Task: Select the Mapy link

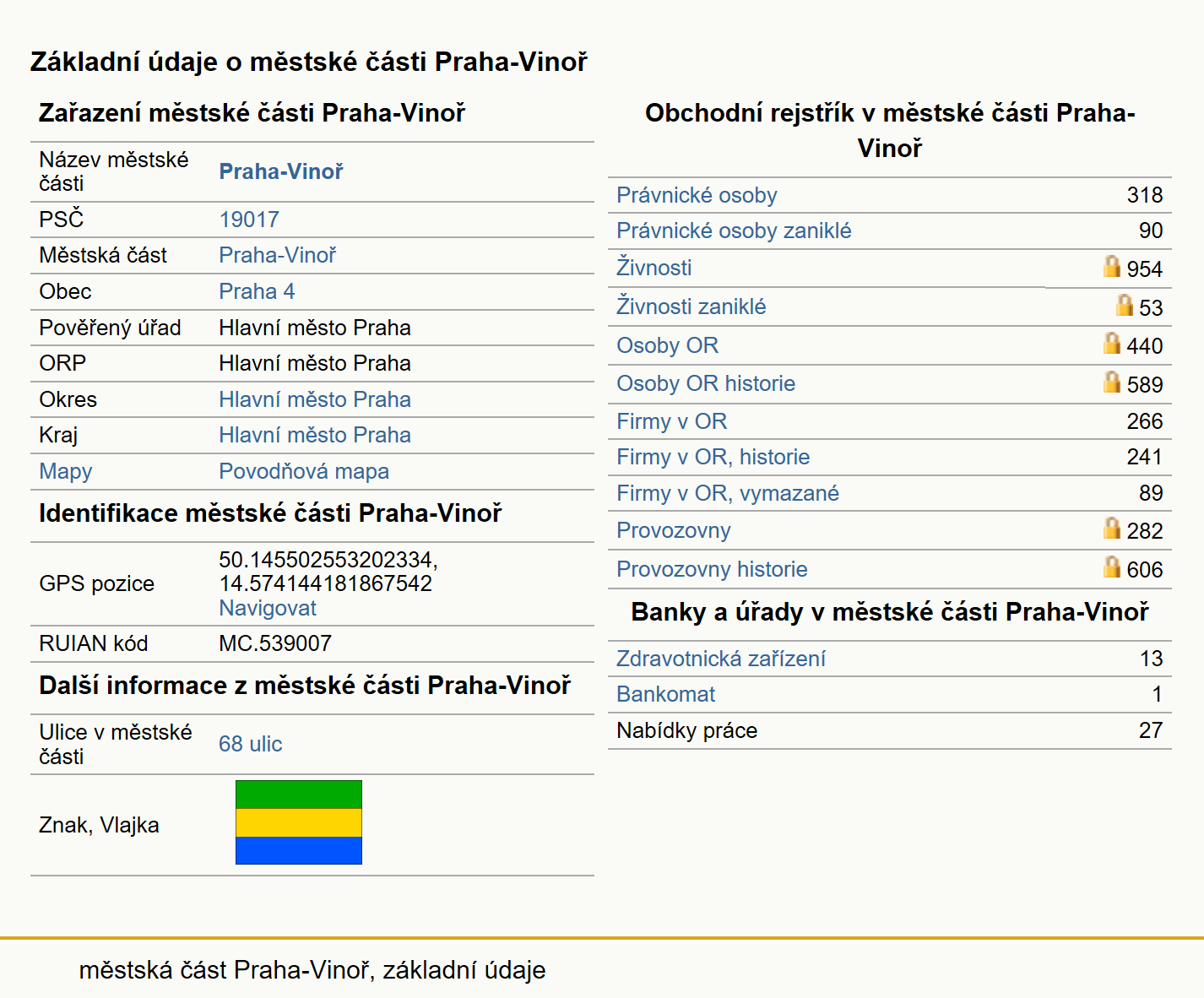Action: [x=66, y=471]
